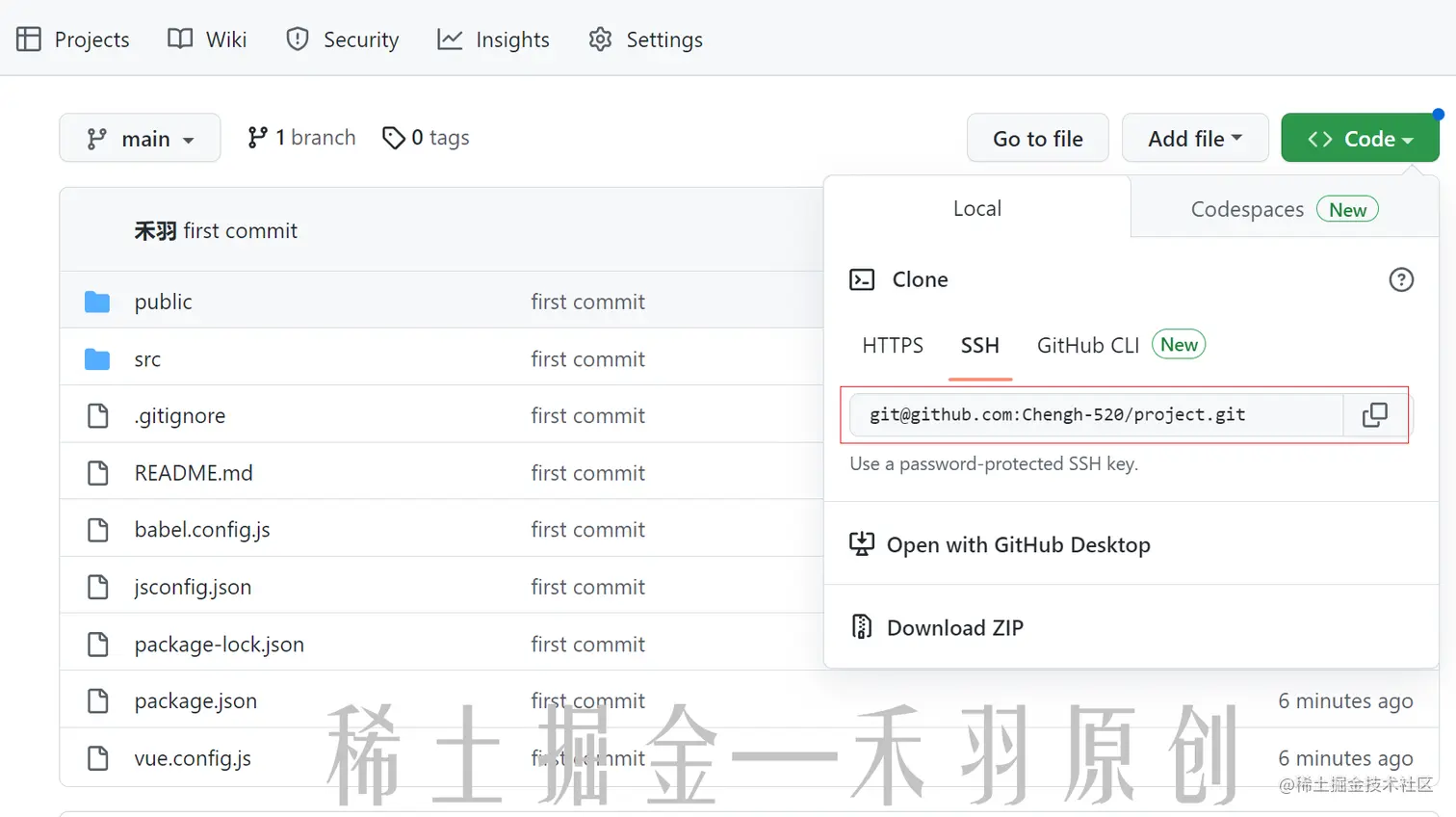Click the .gitignore row's first commit message

point(587,415)
